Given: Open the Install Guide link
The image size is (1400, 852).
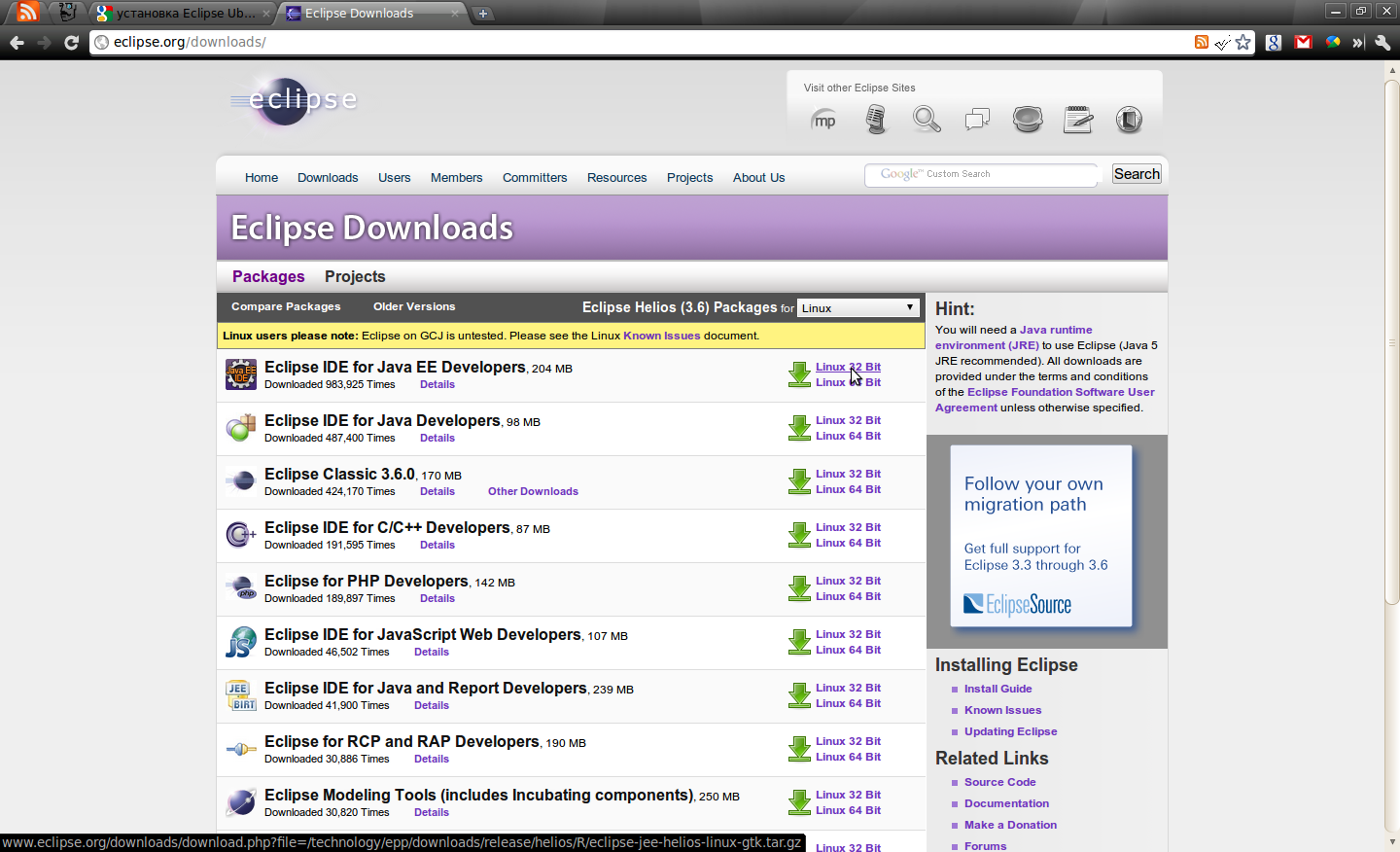Looking at the screenshot, I should (x=997, y=689).
